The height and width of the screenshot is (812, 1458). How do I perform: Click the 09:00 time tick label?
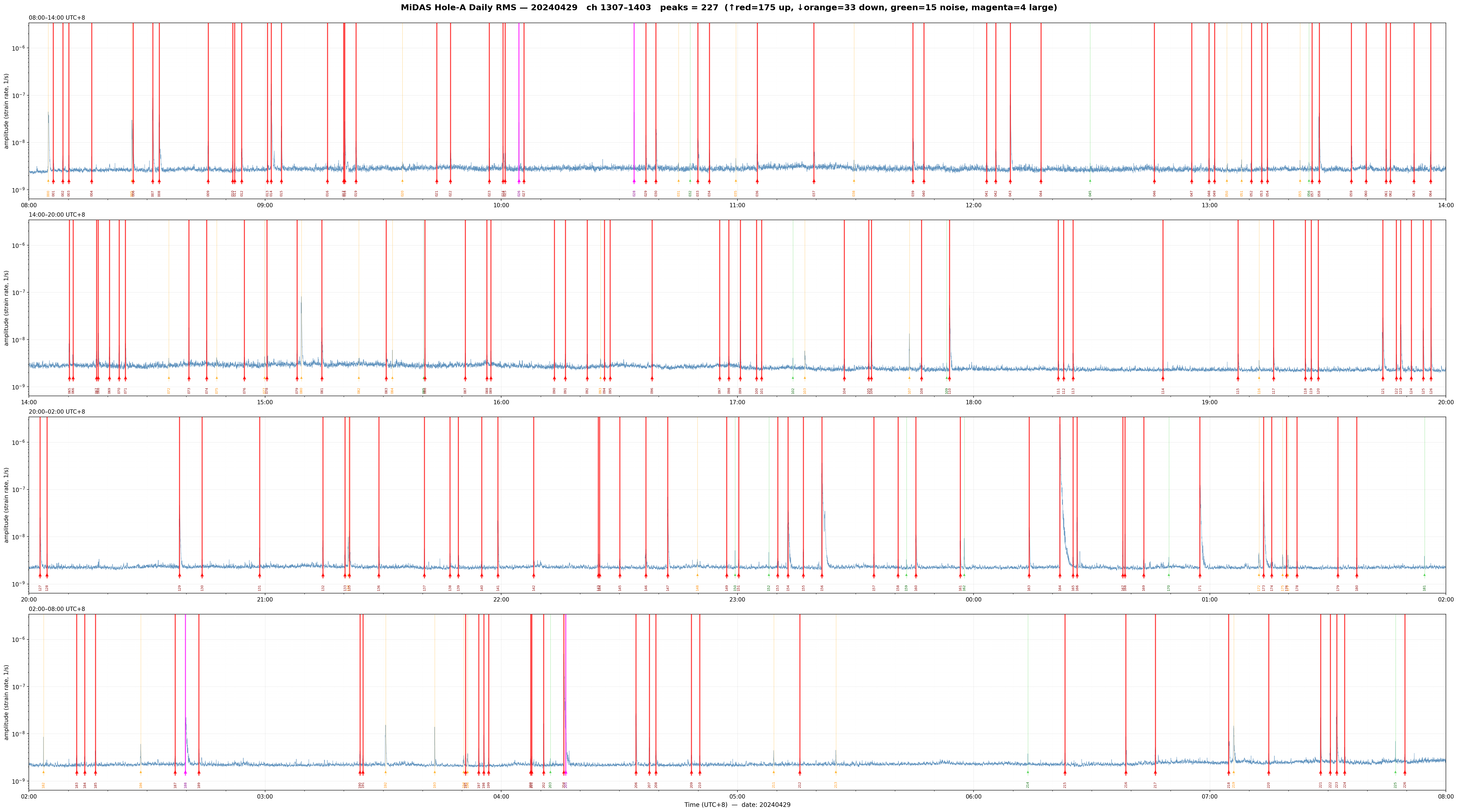point(265,205)
